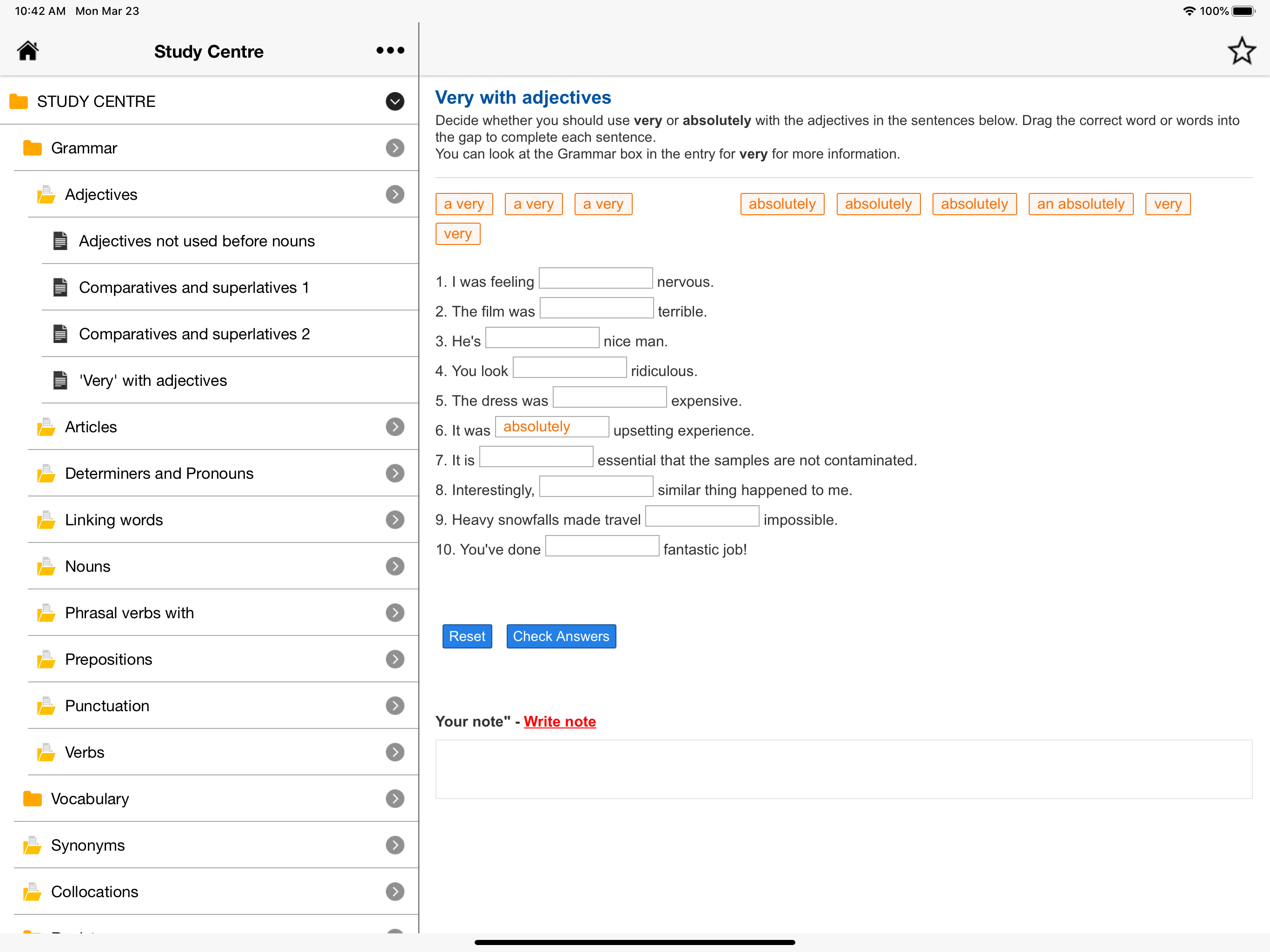Expand the Linking words chevron
The height and width of the screenshot is (952, 1270).
click(395, 520)
